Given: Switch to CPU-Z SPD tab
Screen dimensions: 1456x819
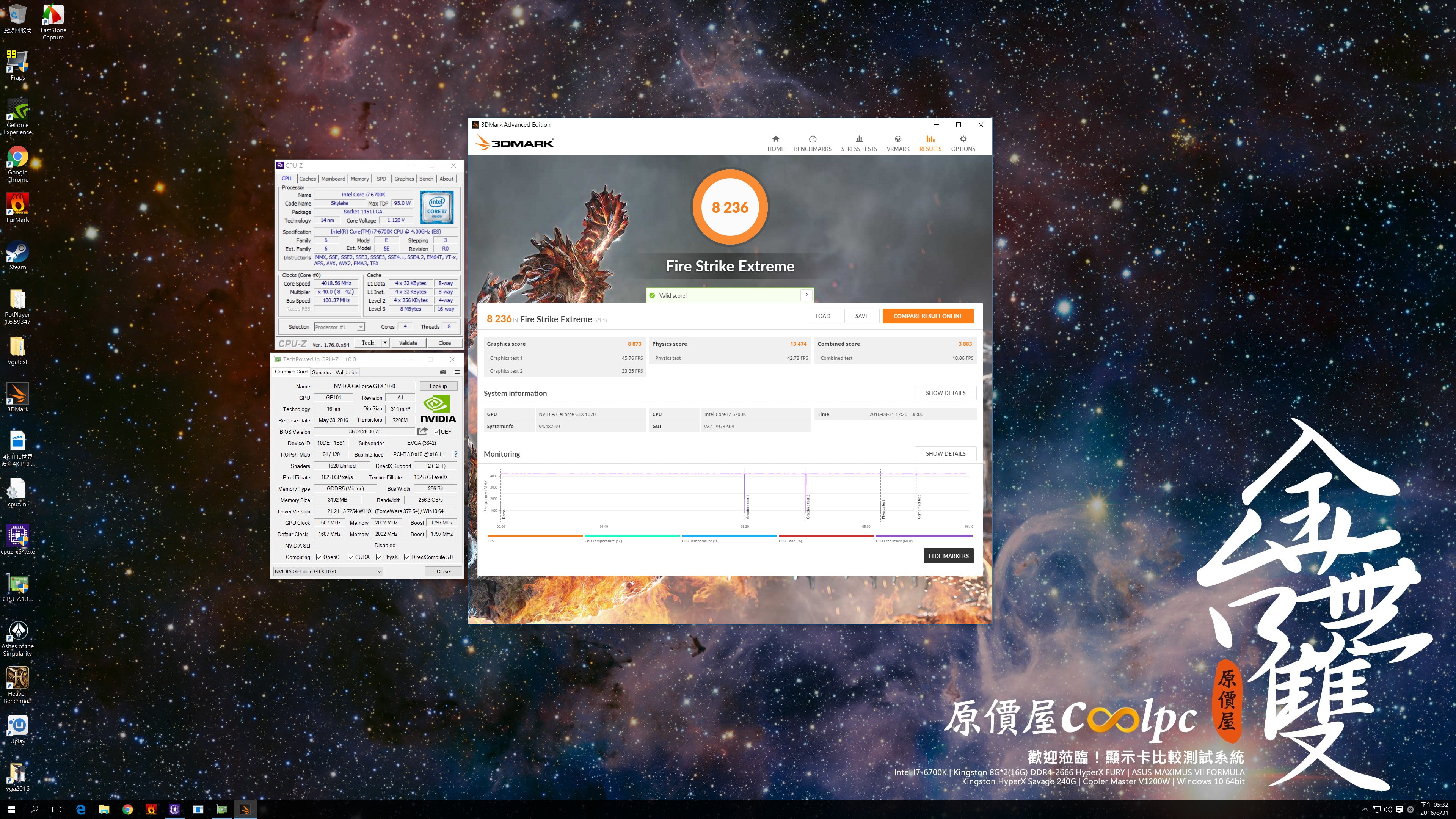Looking at the screenshot, I should pos(381,179).
